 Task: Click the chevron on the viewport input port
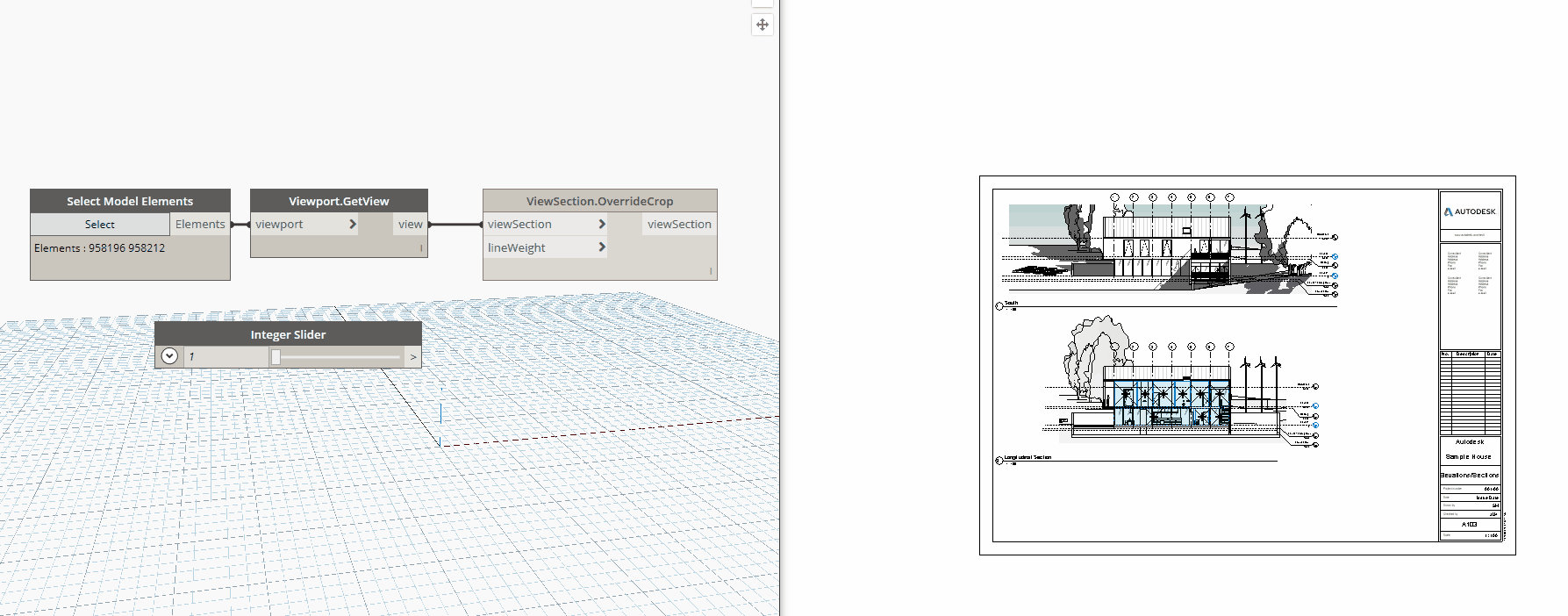click(353, 225)
